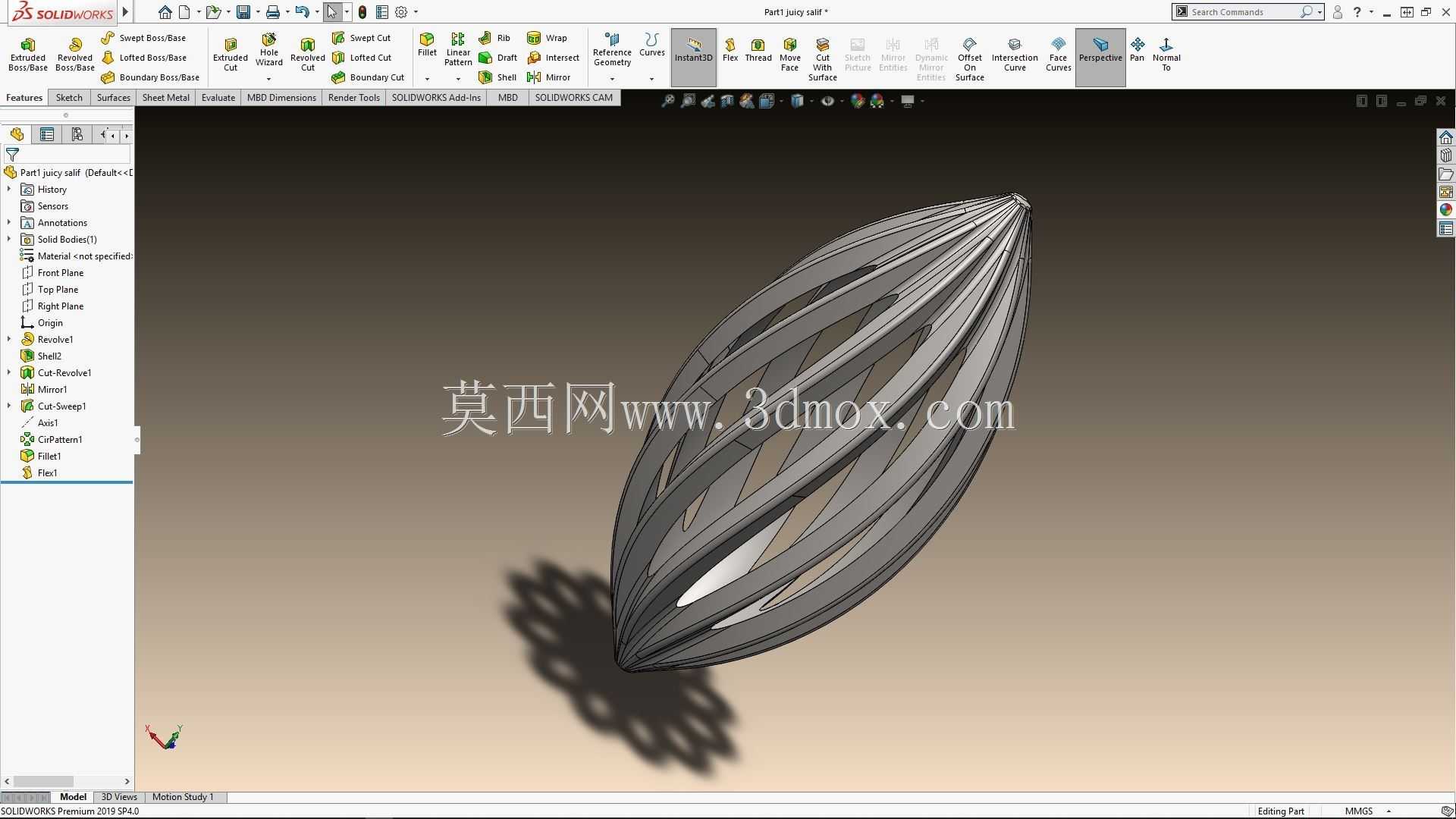This screenshot has width=1456, height=819.
Task: Select the Thread tool
Action: 758,50
